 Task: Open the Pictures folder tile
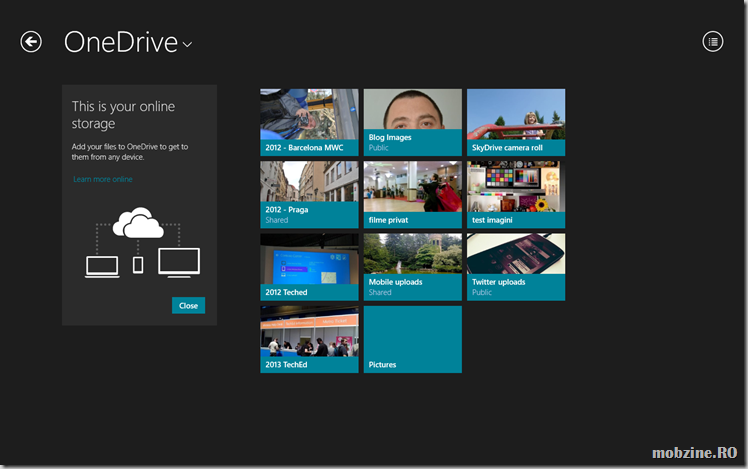click(x=413, y=339)
